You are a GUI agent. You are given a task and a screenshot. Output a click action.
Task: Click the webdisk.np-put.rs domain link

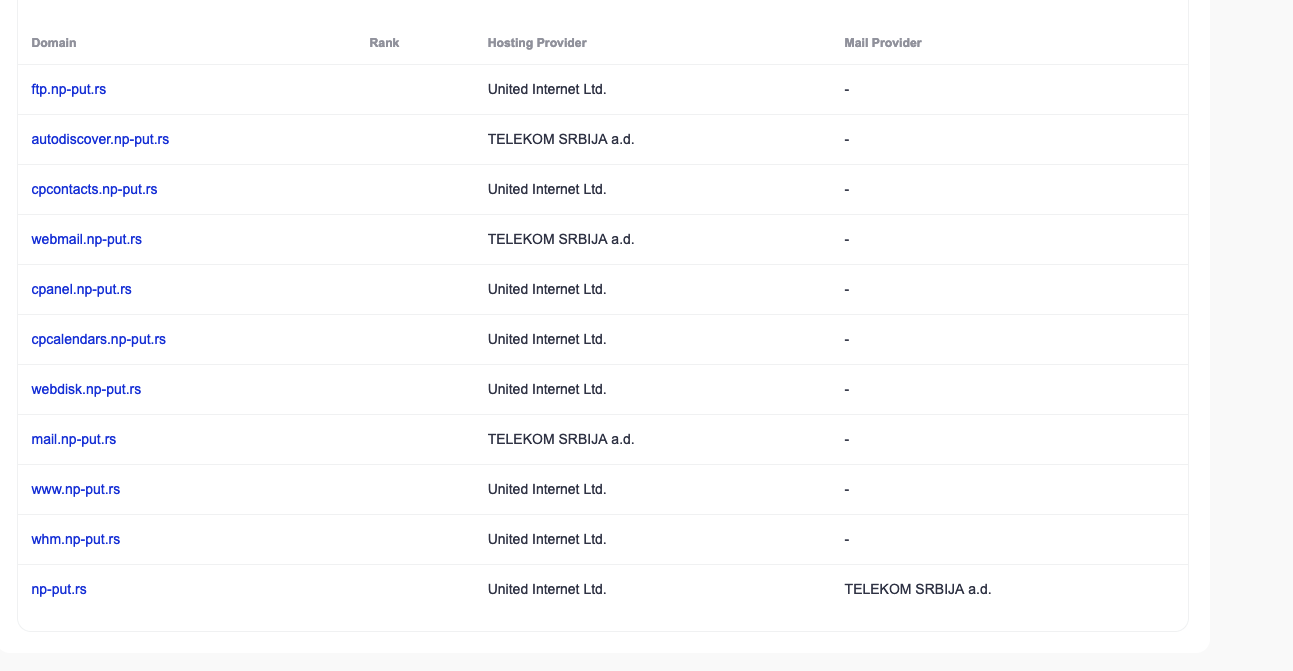click(86, 389)
